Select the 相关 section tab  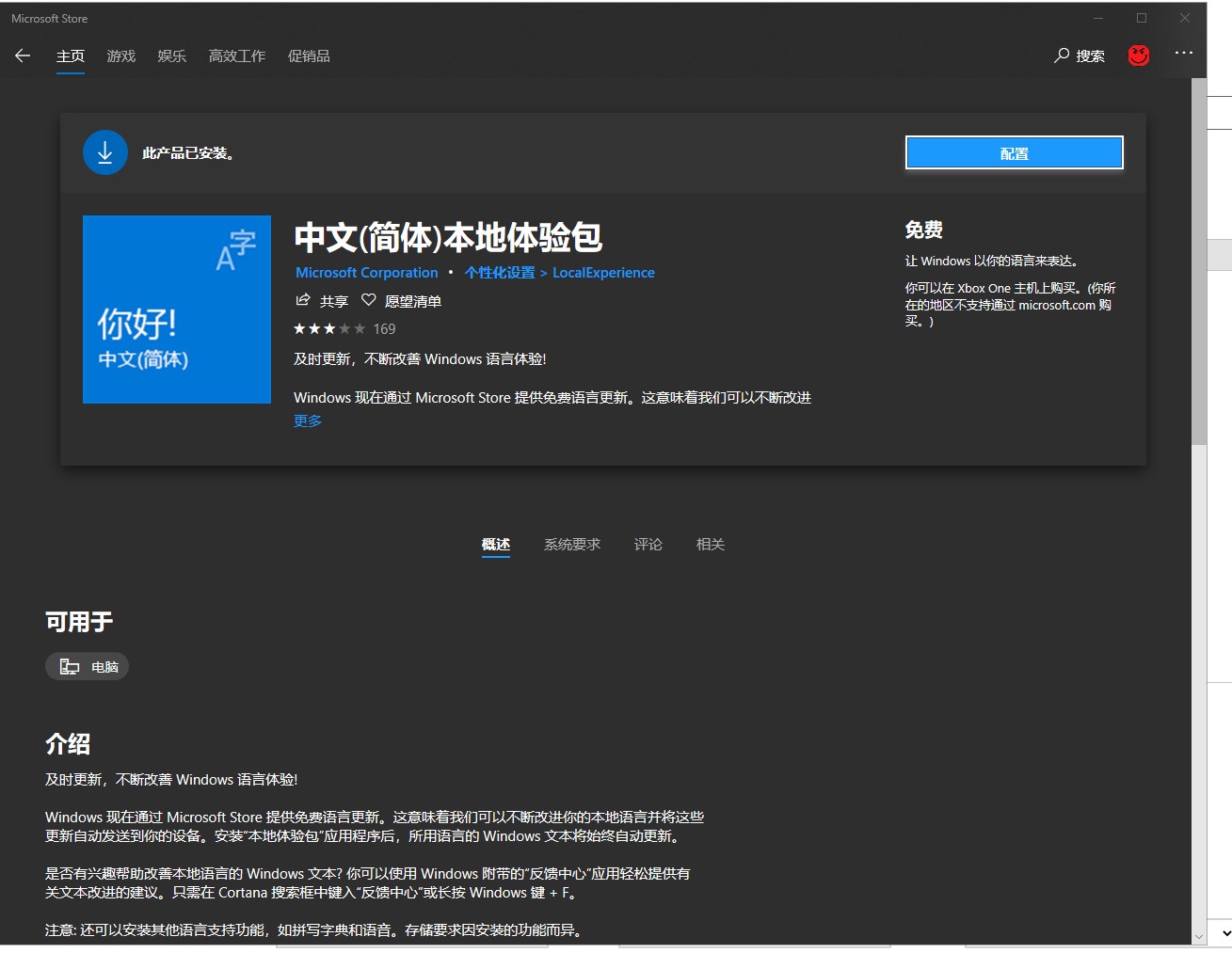click(711, 545)
